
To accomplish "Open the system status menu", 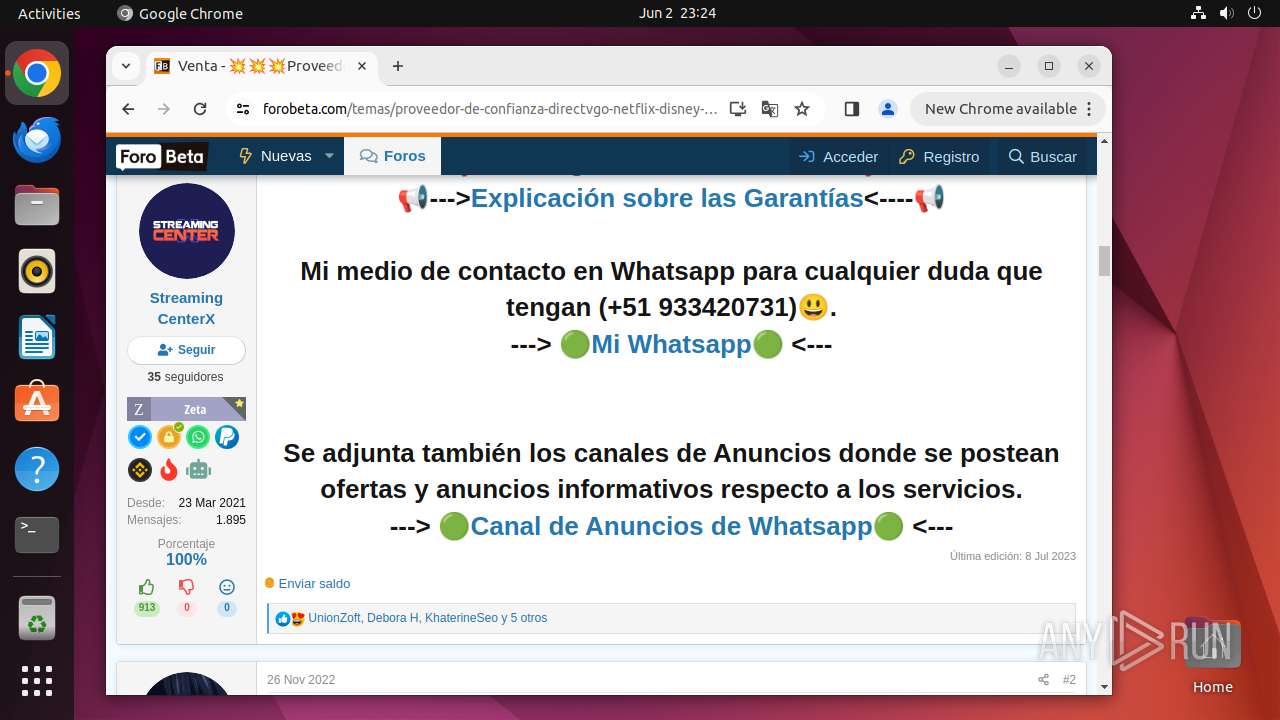I will coord(1226,13).
